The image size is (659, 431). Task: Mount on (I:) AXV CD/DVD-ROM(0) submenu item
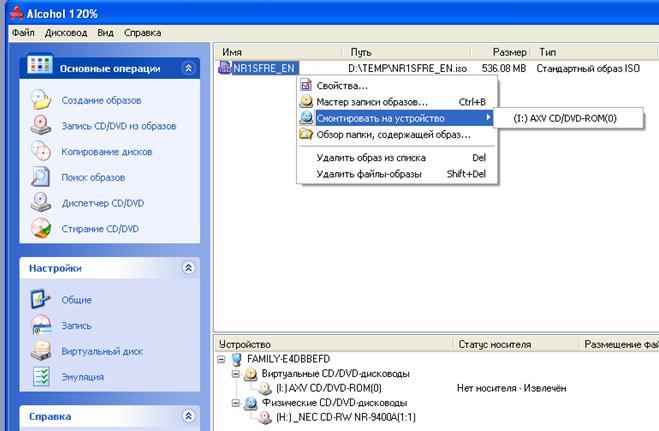pyautogui.click(x=568, y=118)
